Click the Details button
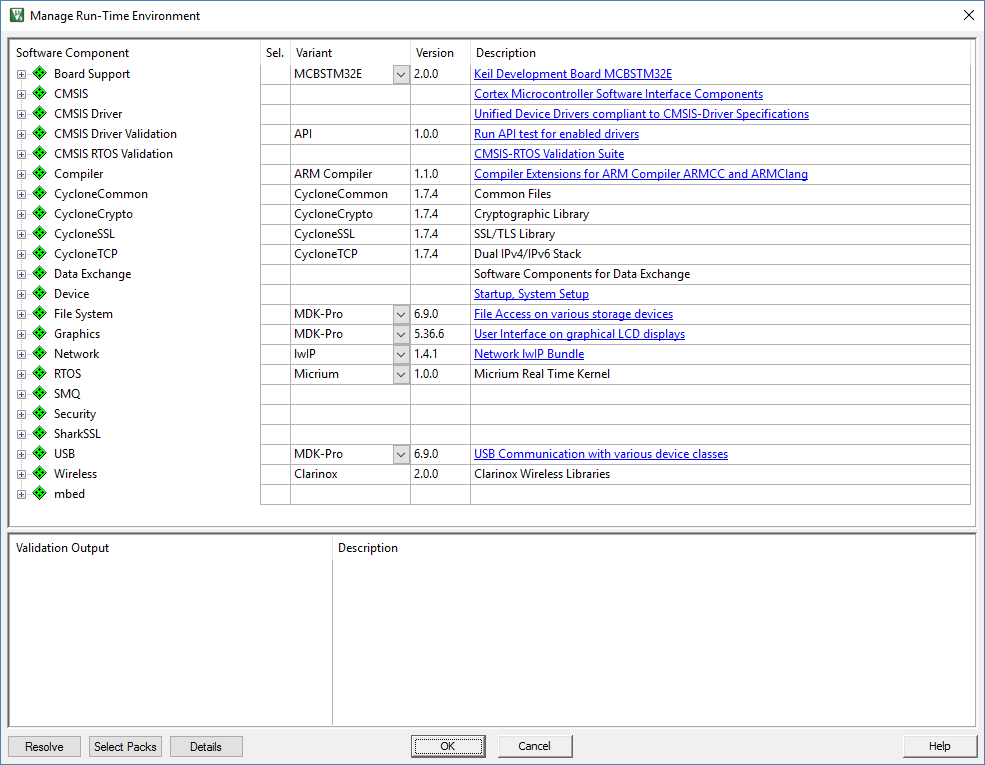 (206, 746)
